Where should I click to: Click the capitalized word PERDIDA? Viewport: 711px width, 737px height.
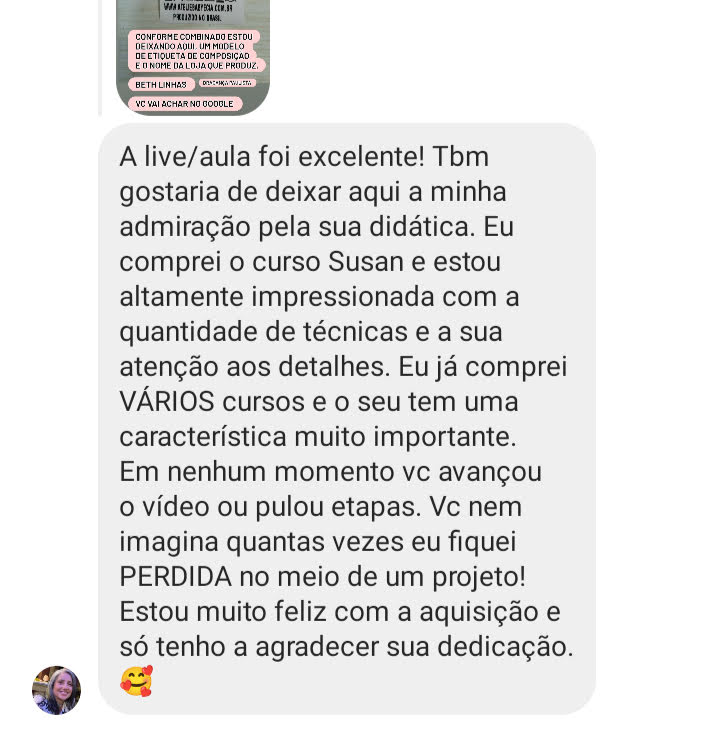click(175, 576)
